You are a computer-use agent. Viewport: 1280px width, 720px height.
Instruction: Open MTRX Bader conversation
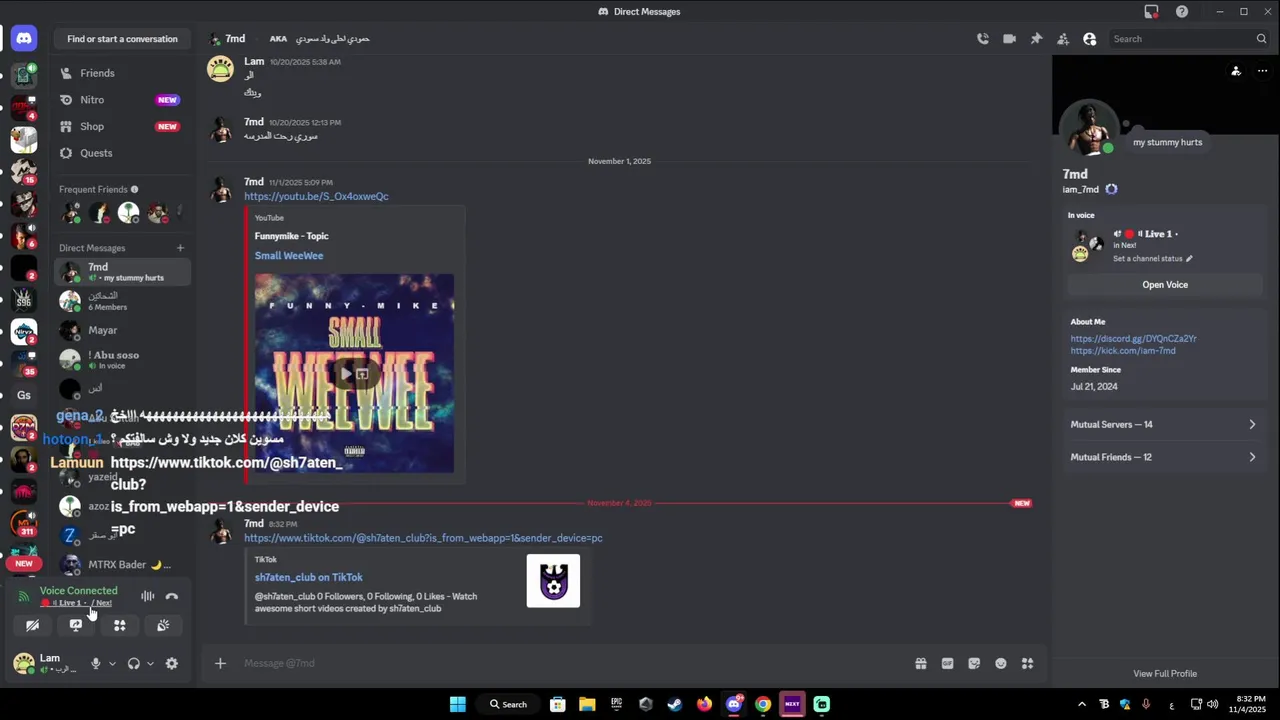[122, 565]
